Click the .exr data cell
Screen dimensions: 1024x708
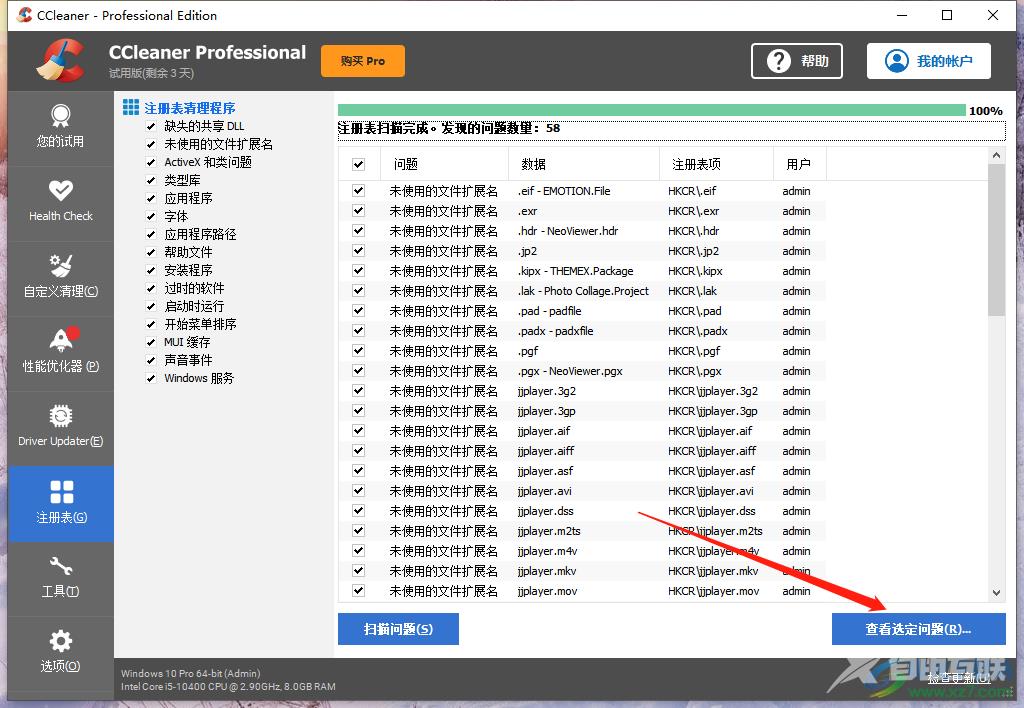527,211
